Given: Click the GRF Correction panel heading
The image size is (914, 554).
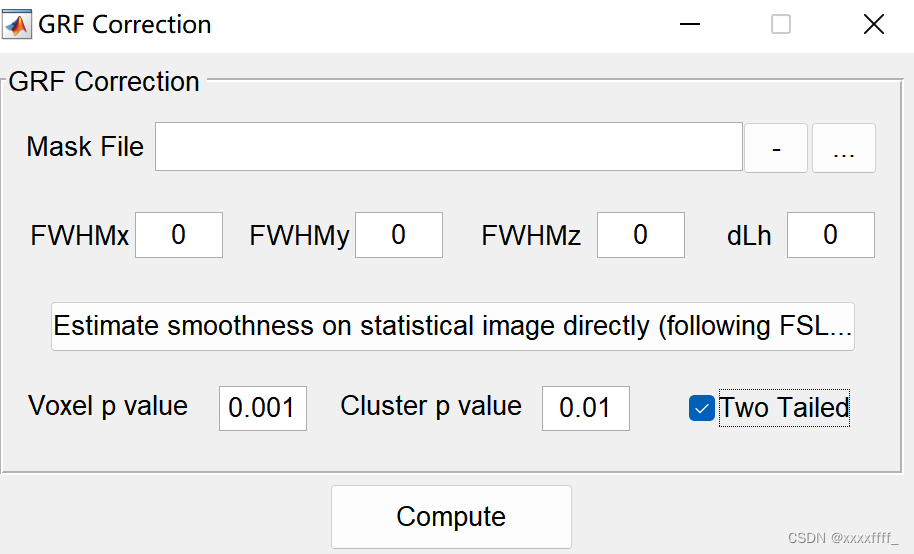Looking at the screenshot, I should tap(104, 82).
